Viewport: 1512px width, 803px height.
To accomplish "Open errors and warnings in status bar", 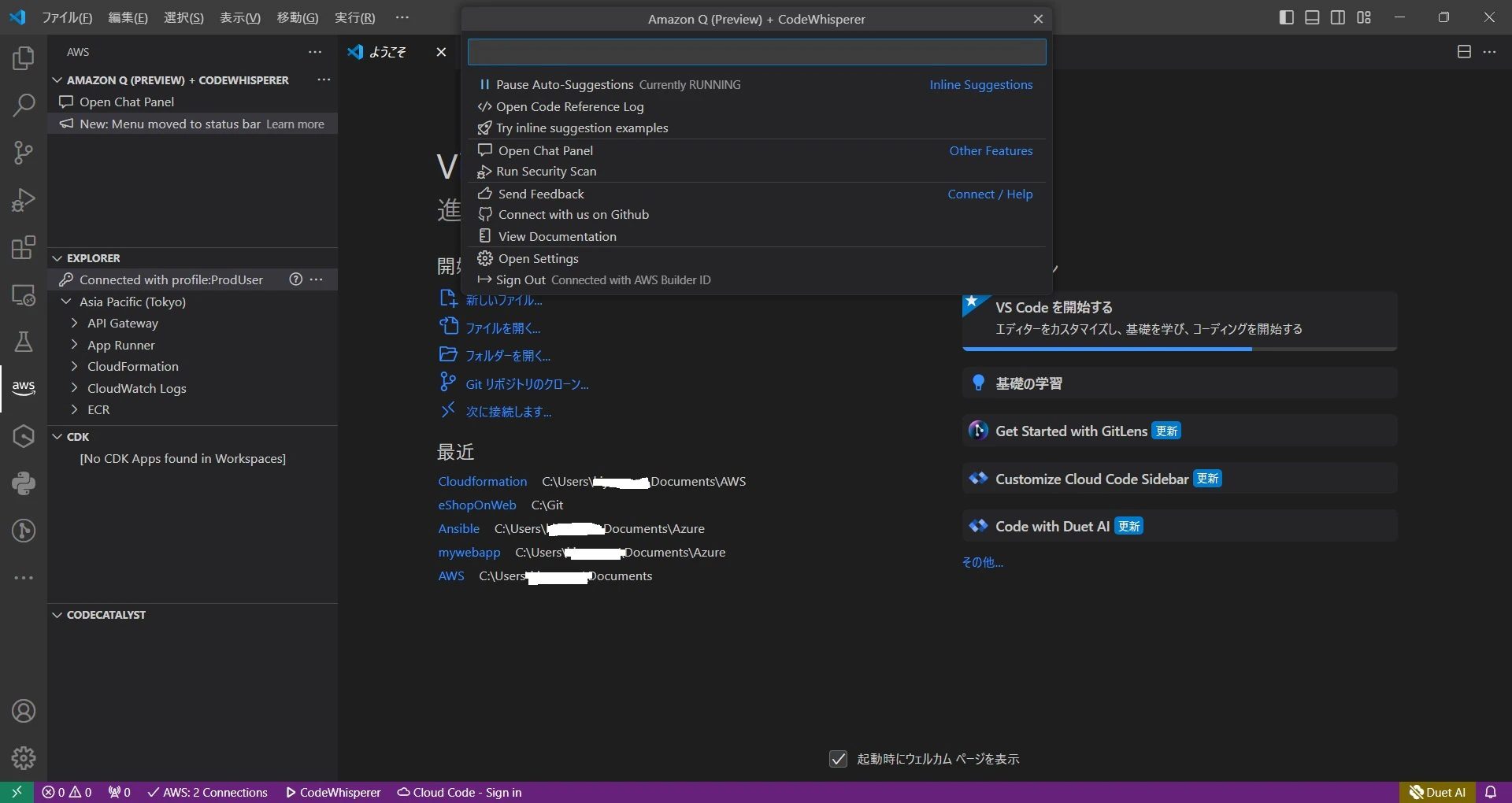I will coord(67,792).
